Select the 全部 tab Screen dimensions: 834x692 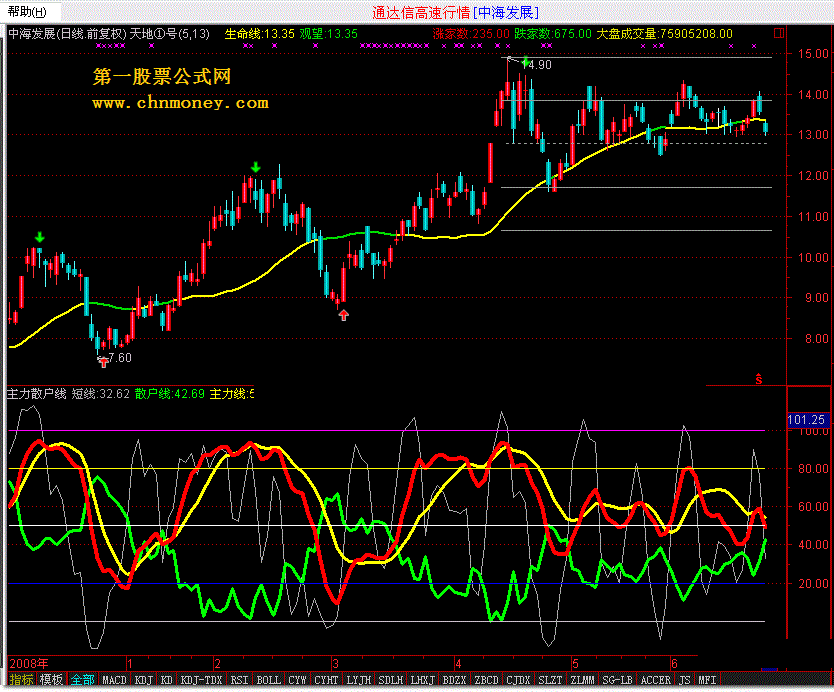82,679
